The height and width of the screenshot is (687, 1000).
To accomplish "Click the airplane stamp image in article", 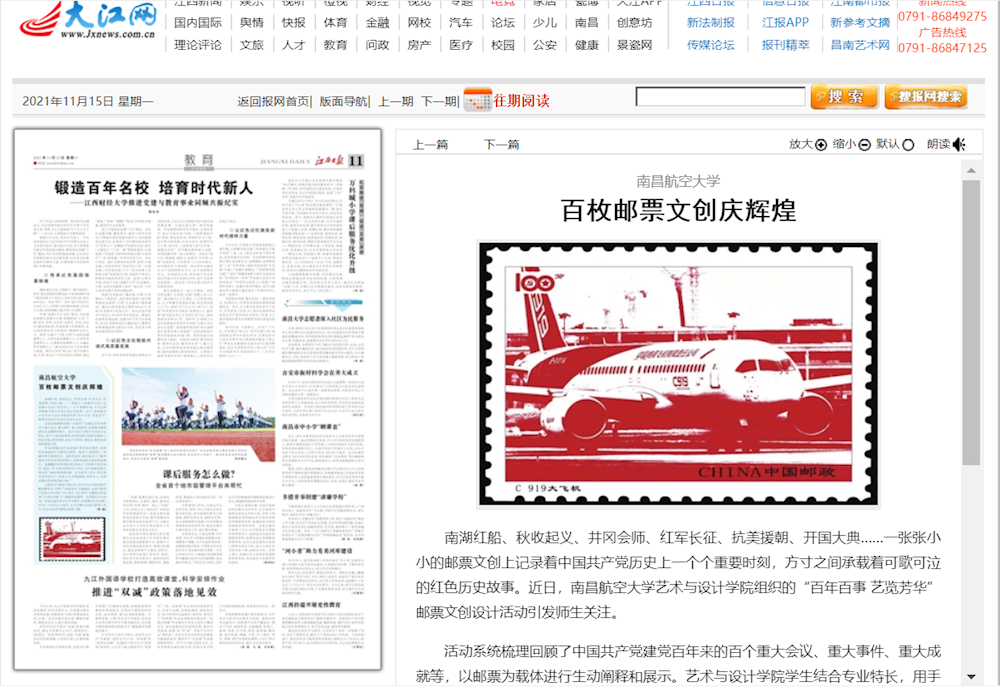I will [x=678, y=373].
